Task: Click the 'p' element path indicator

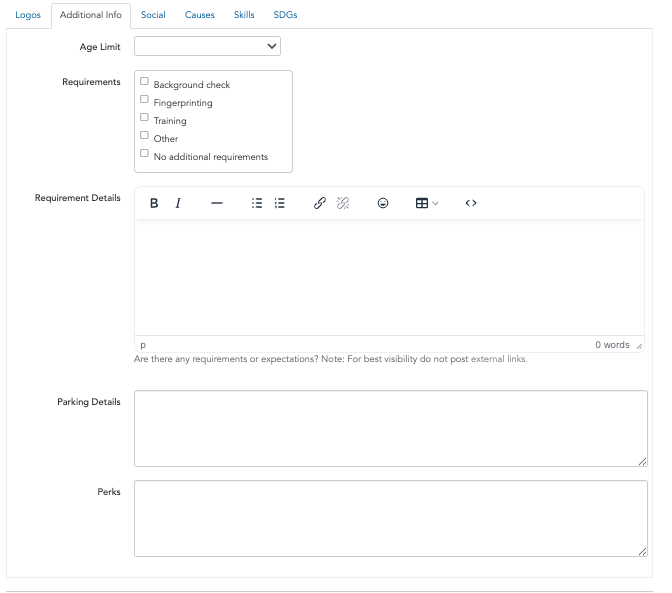Action: (x=143, y=345)
